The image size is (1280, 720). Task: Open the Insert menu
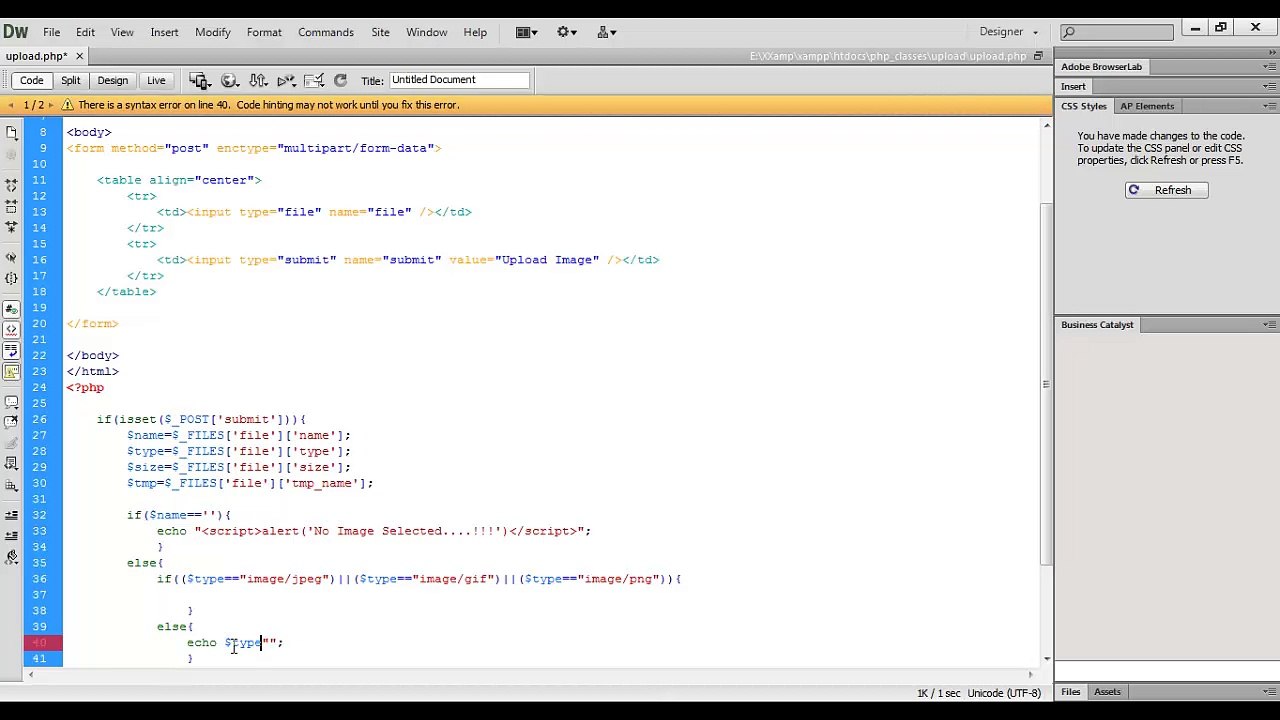[164, 32]
